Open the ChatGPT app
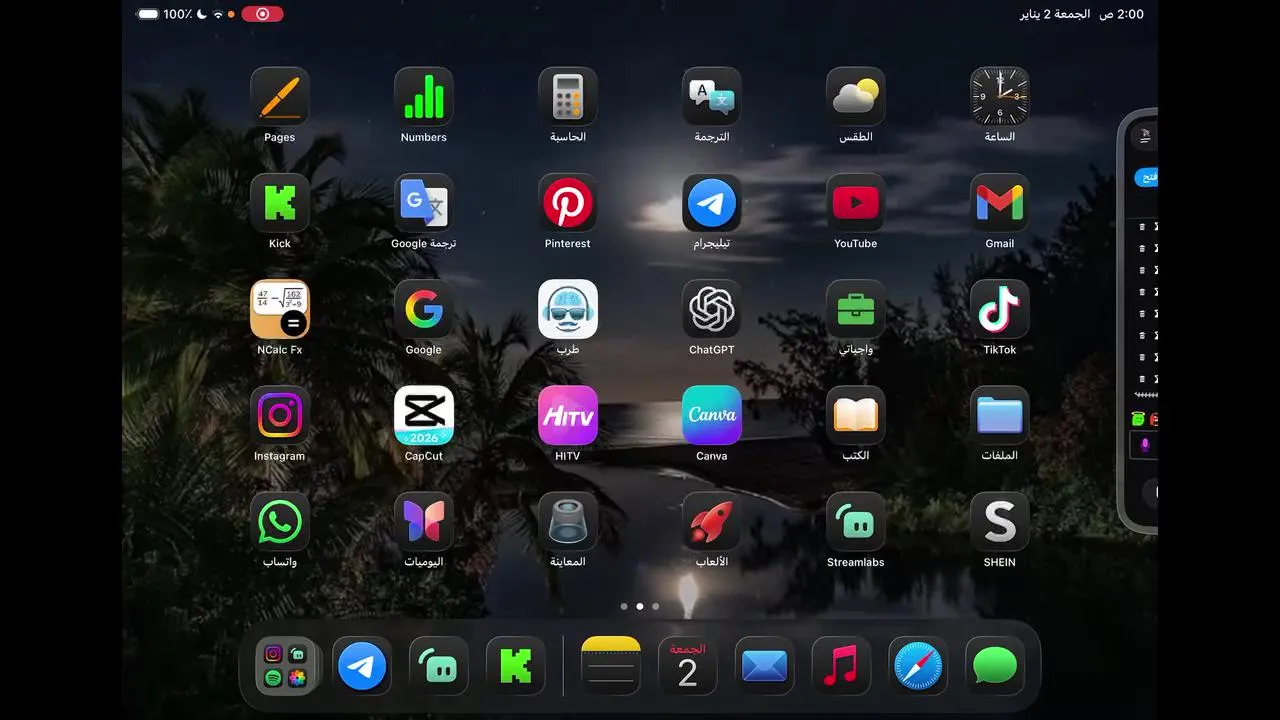1280x720 pixels. tap(712, 309)
